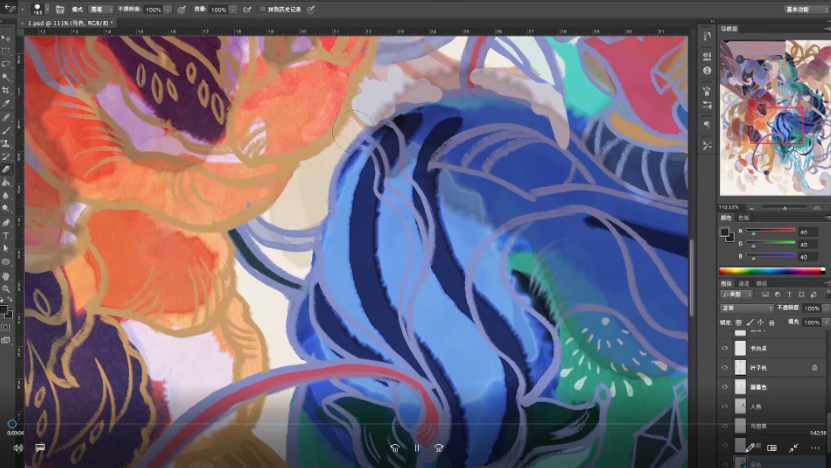The height and width of the screenshot is (468, 831).
Task: Open the eraser 模式 dropdown
Action: pos(101,10)
